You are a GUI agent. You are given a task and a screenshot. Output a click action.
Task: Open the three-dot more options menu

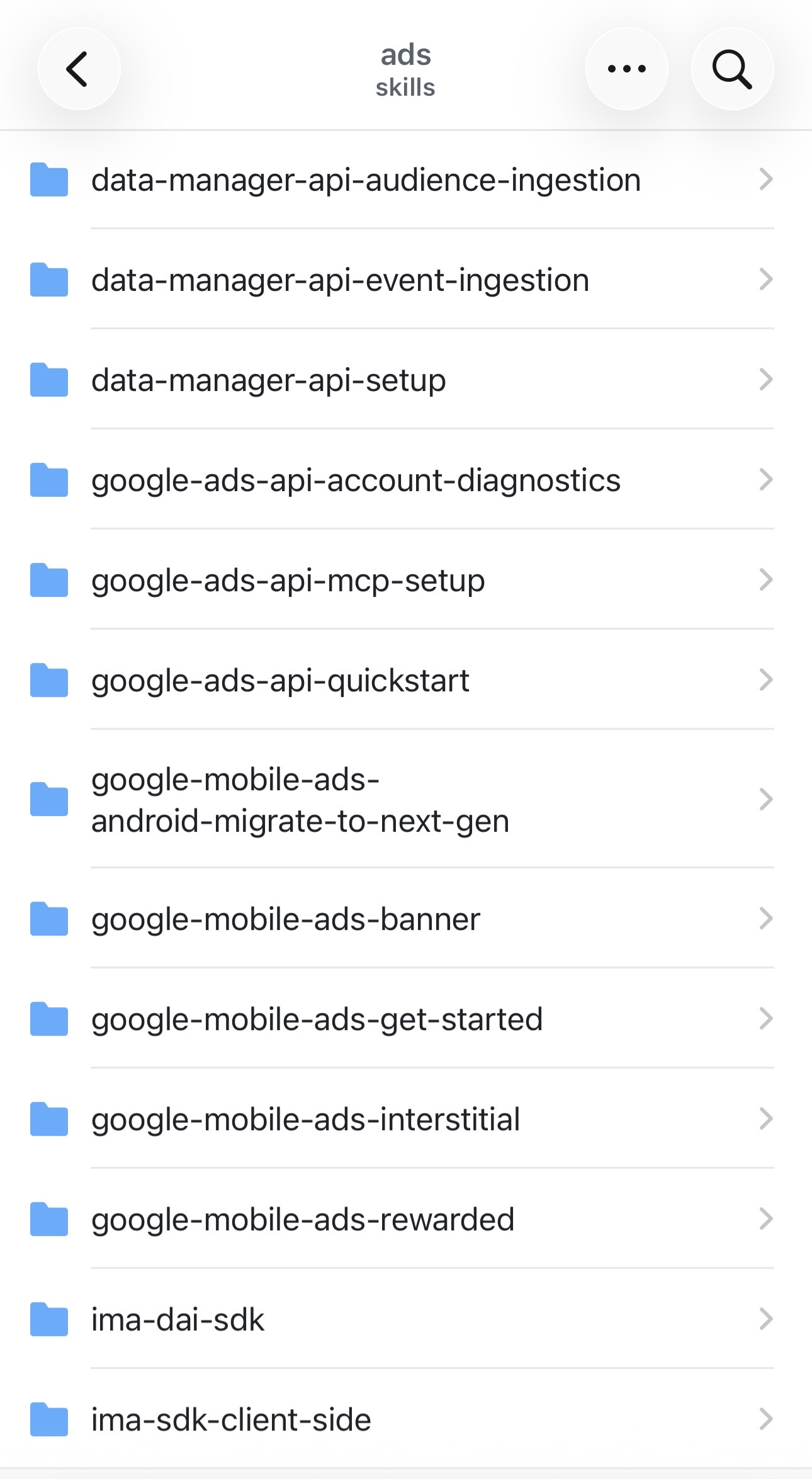[626, 69]
